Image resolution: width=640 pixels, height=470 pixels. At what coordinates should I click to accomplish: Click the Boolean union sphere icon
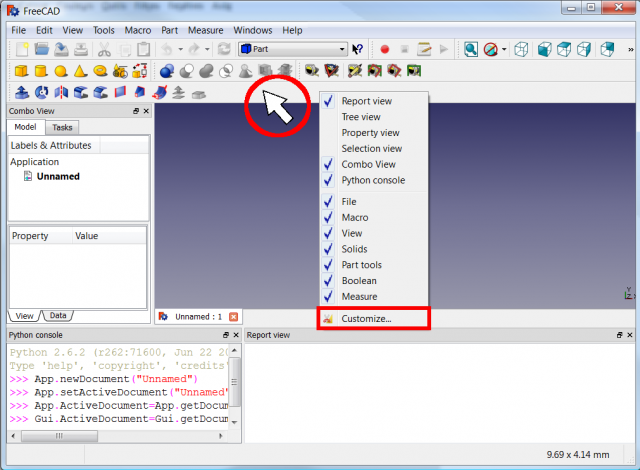[167, 71]
